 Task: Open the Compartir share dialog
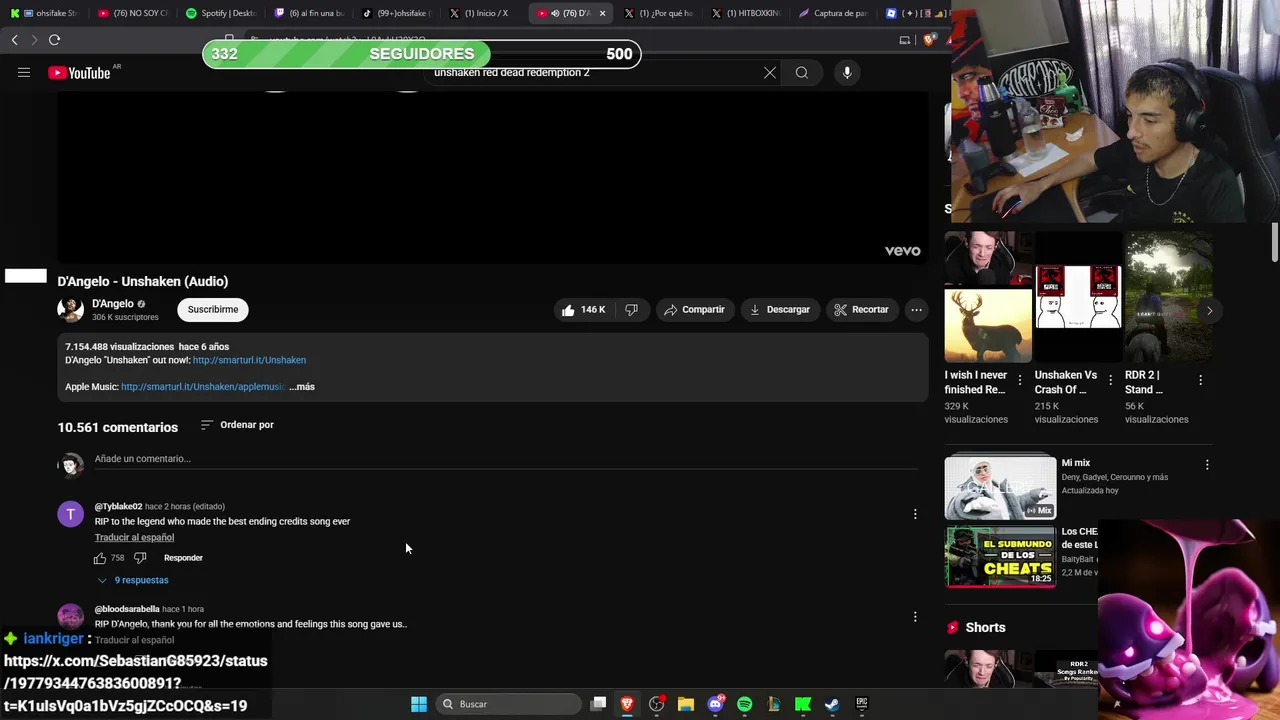[x=694, y=310]
